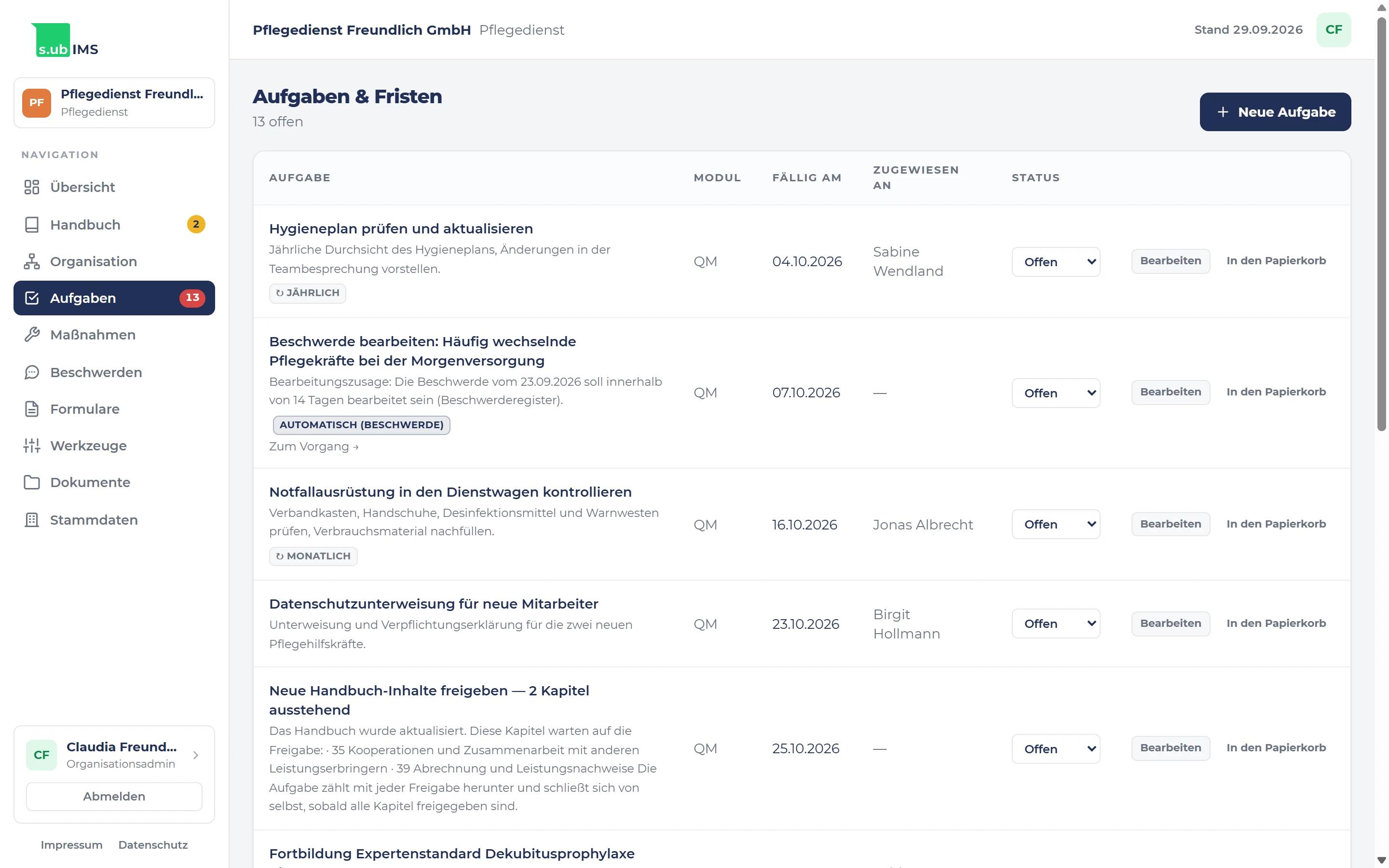
Task: Open Impressum footer link
Action: (72, 845)
